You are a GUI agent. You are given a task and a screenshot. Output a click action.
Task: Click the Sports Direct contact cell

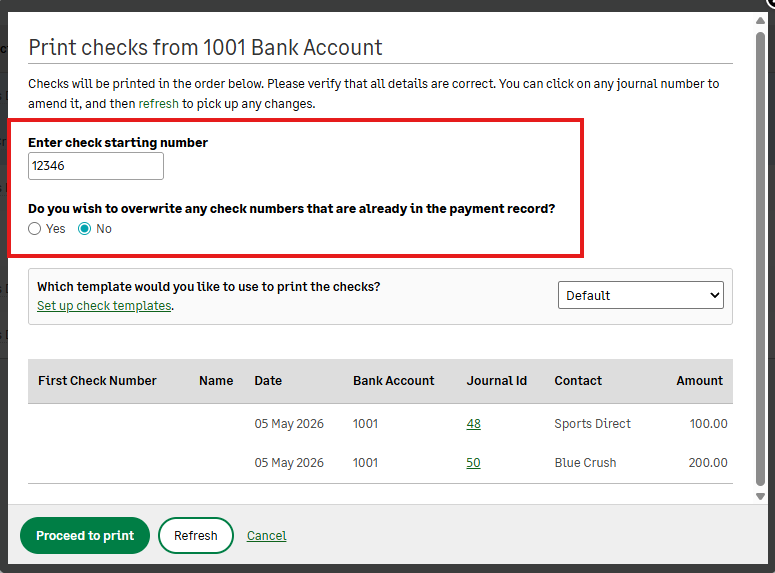click(593, 424)
